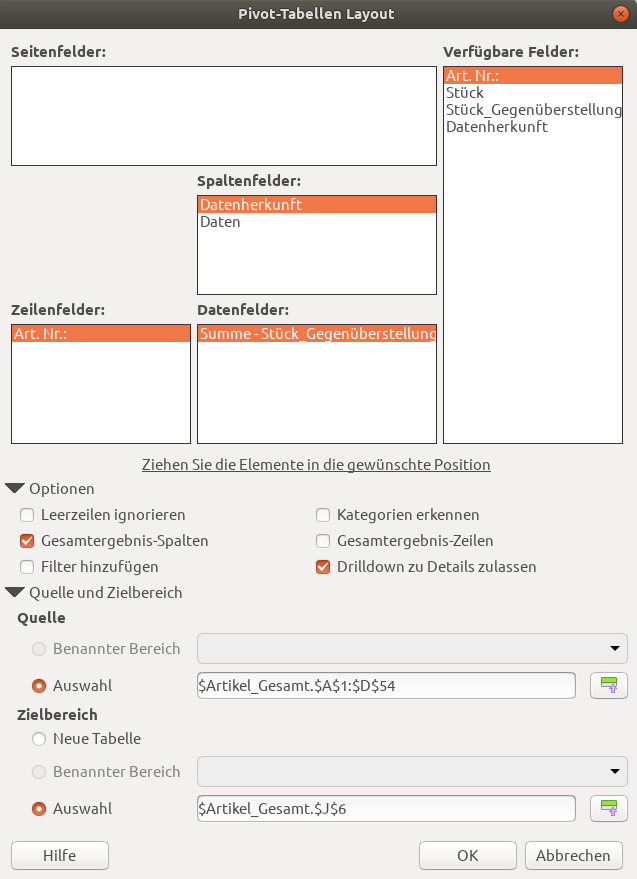Select Daten in Spaltenfelder list

tap(220, 222)
